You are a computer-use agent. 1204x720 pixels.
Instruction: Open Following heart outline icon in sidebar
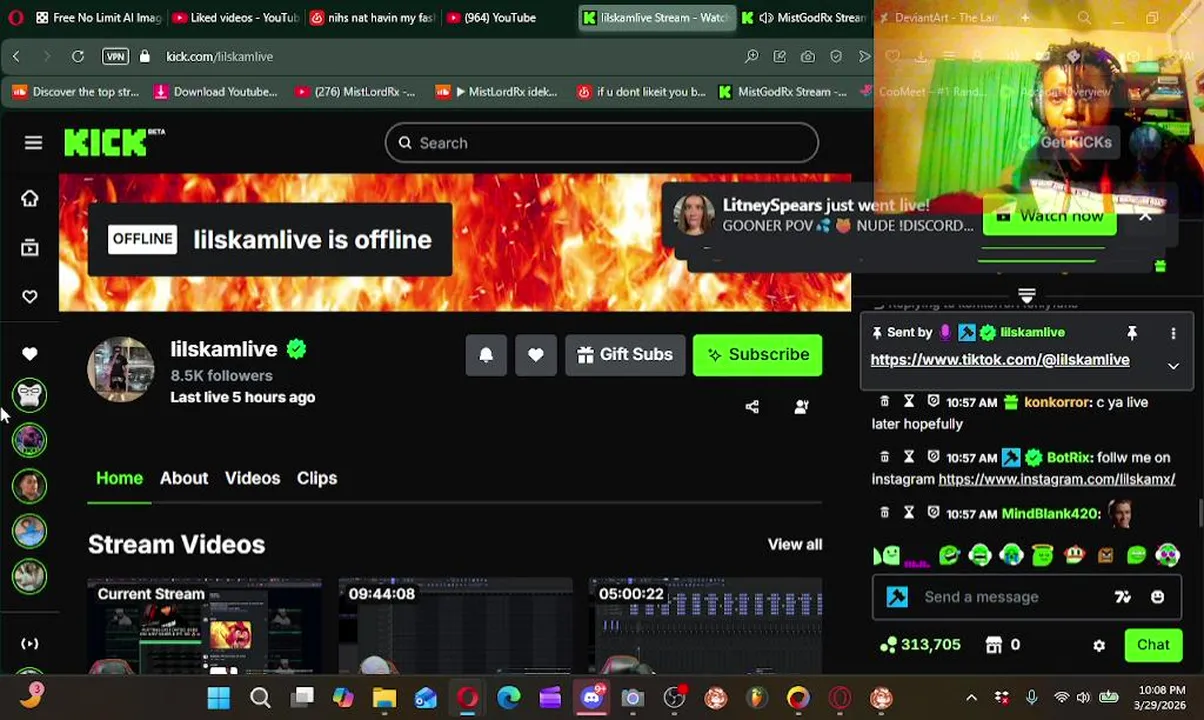30,296
